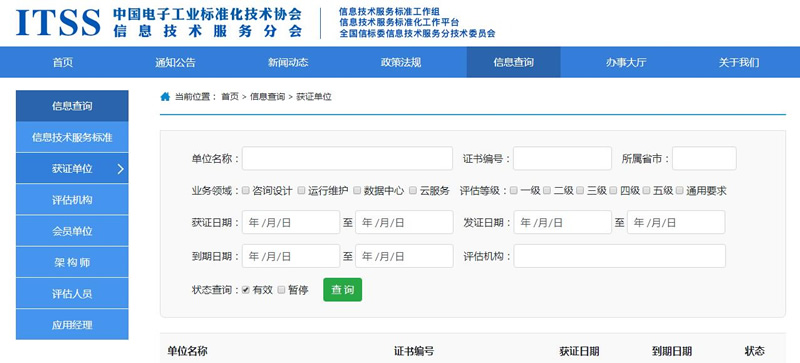Click header text 信息技术服务标准化工作平台
This screenshot has width=800, height=363.
pos(399,22)
